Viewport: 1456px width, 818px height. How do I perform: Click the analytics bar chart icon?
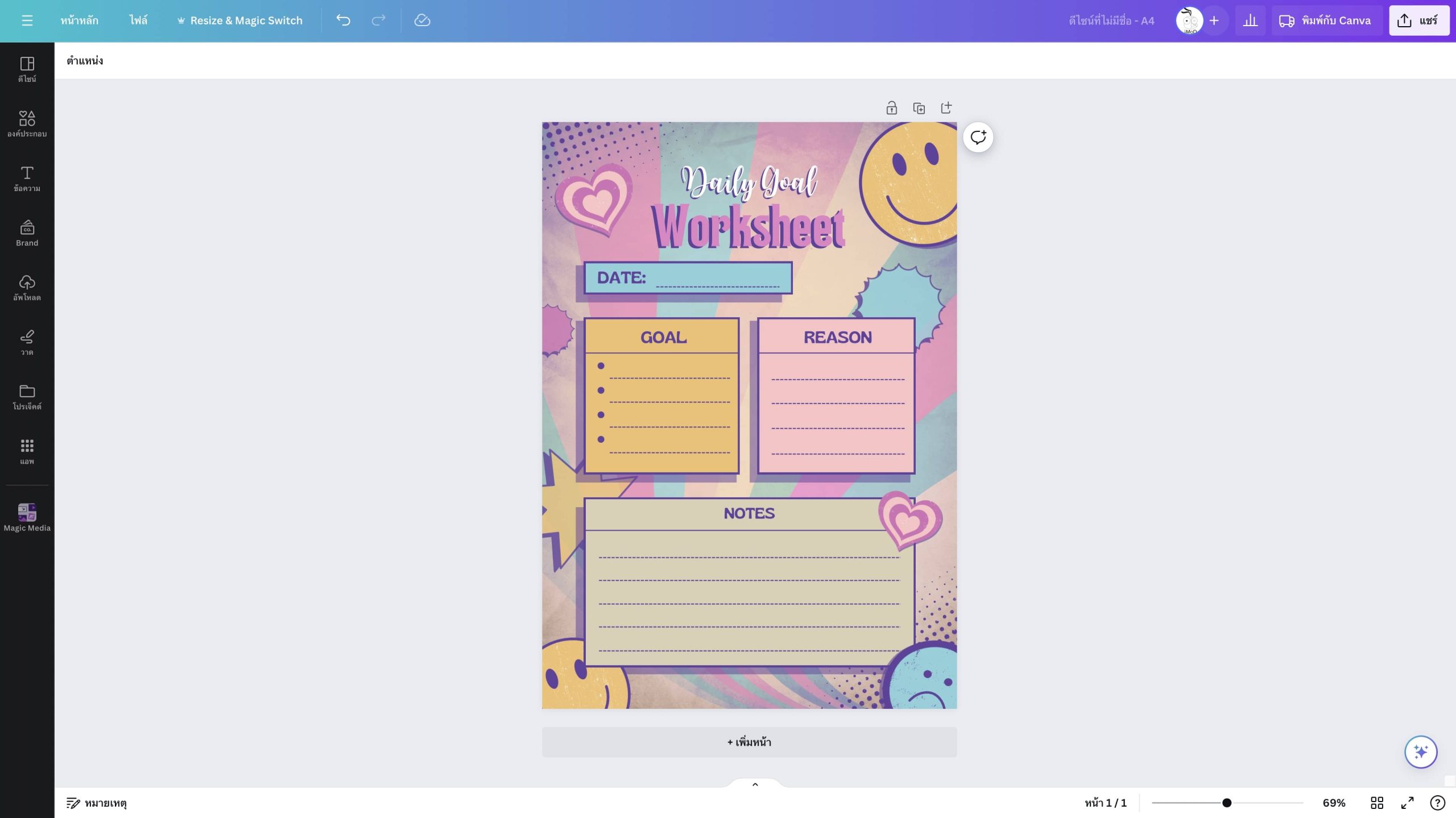coord(1250,20)
